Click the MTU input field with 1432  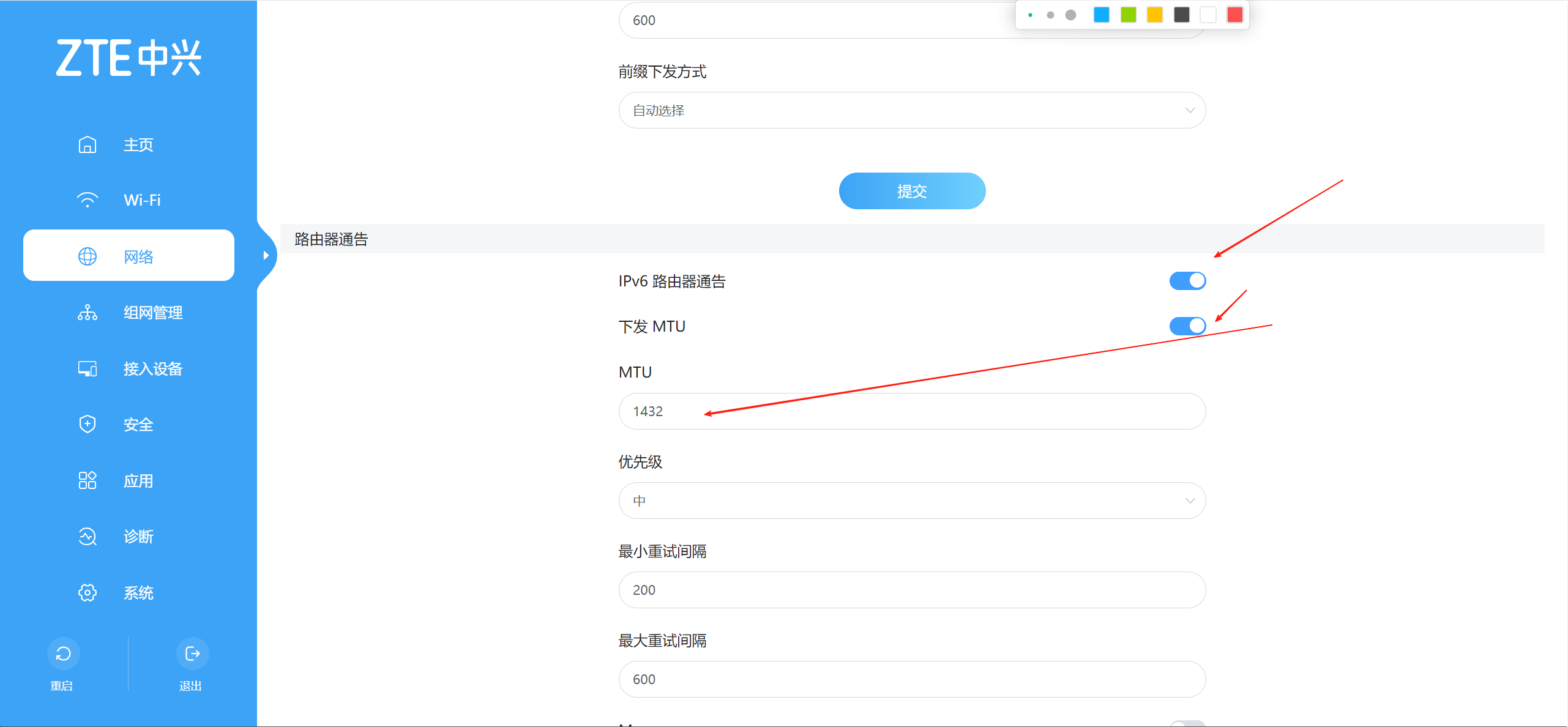point(912,411)
